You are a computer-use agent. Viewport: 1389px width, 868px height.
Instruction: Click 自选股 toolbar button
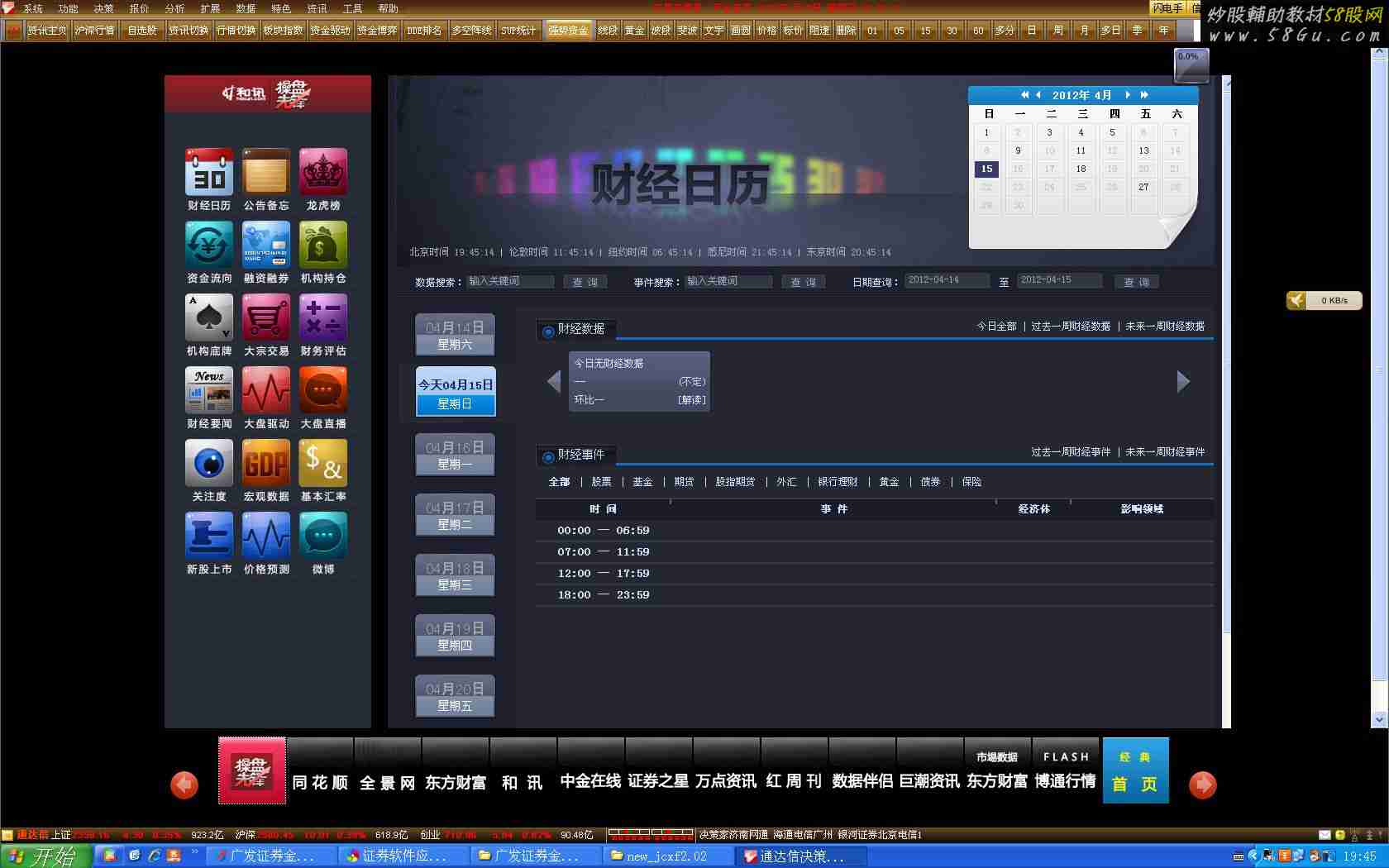[141, 31]
